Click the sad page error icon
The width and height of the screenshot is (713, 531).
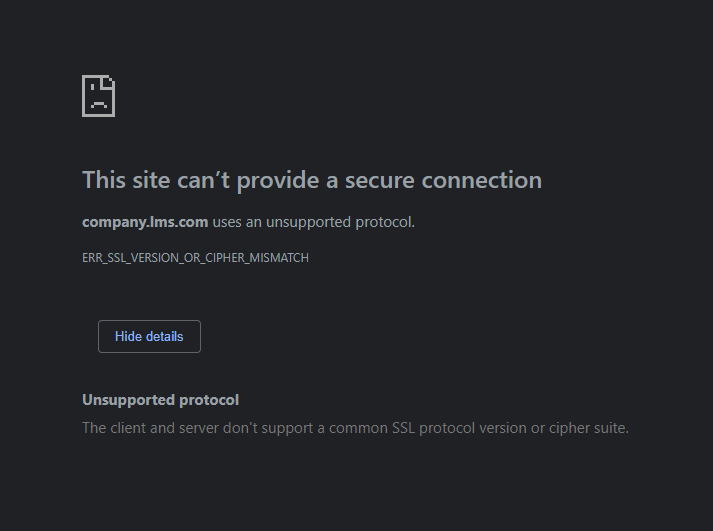click(x=99, y=96)
